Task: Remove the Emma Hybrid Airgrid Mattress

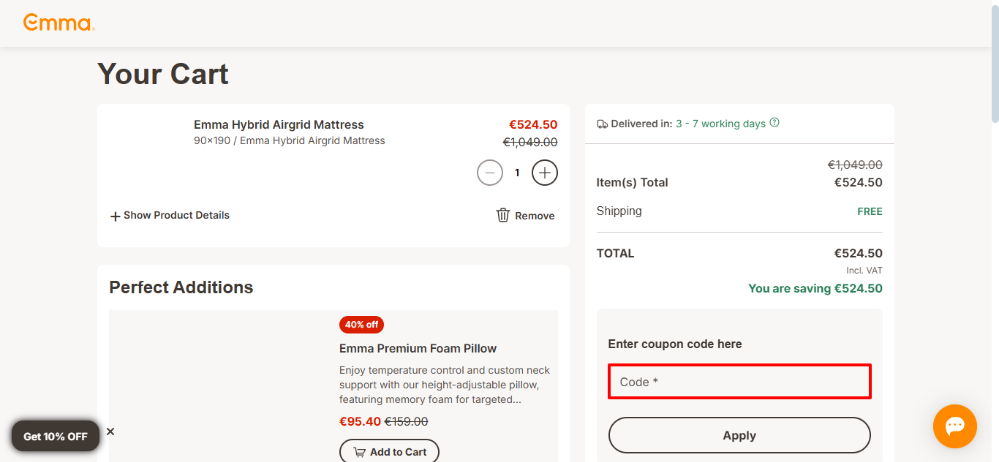Action: 525,215
